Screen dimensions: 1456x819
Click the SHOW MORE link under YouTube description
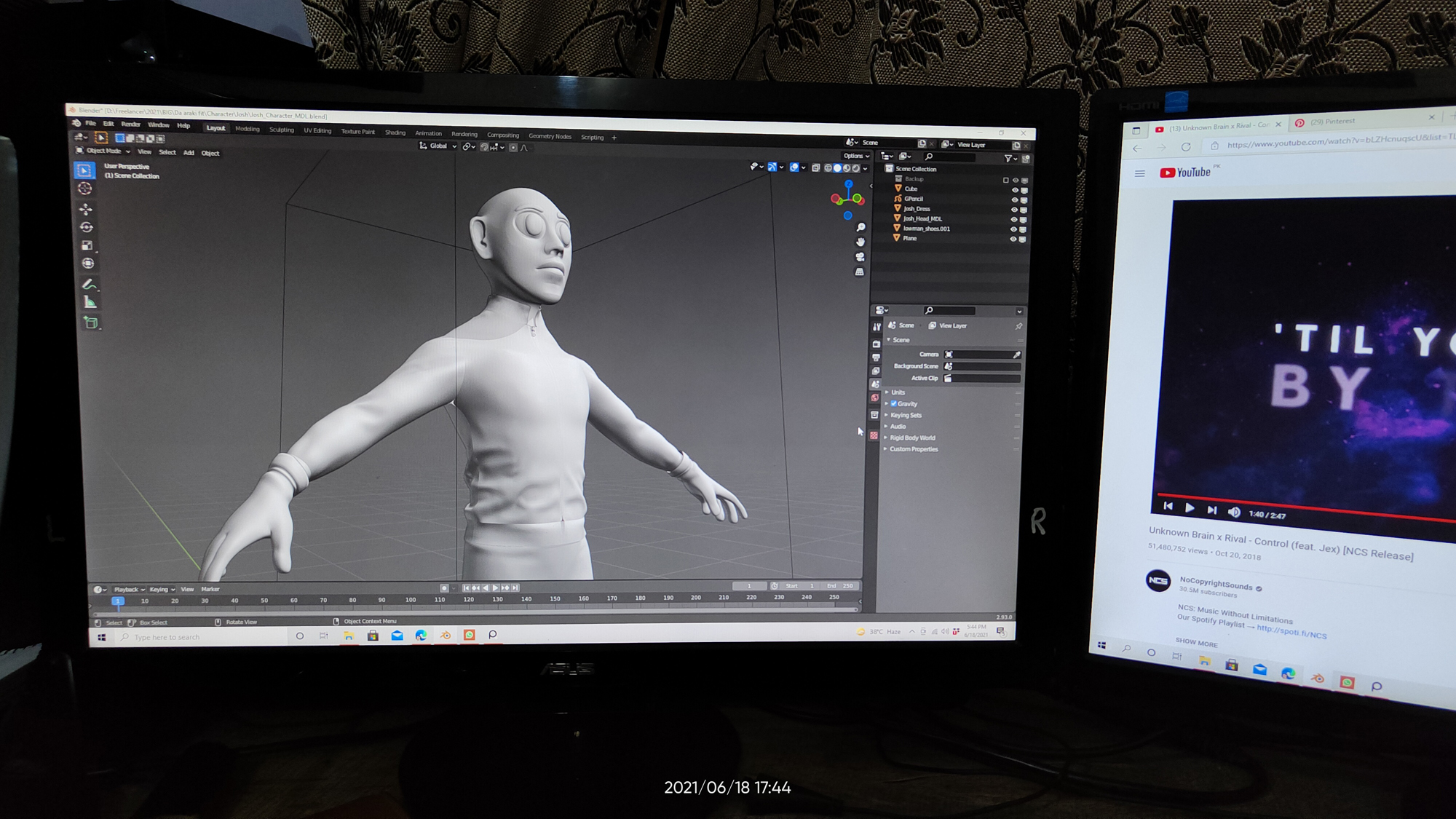coord(1196,642)
